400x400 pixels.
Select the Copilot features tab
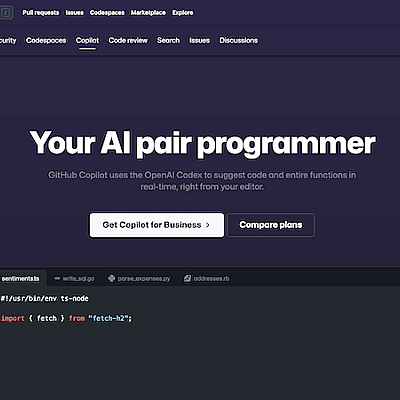(87, 40)
